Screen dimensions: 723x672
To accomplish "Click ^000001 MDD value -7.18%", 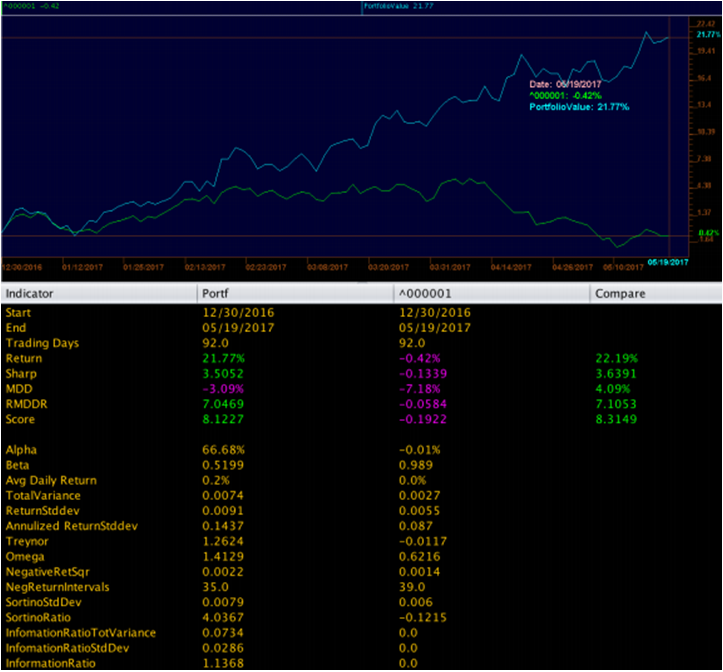I will pyautogui.click(x=420, y=389).
